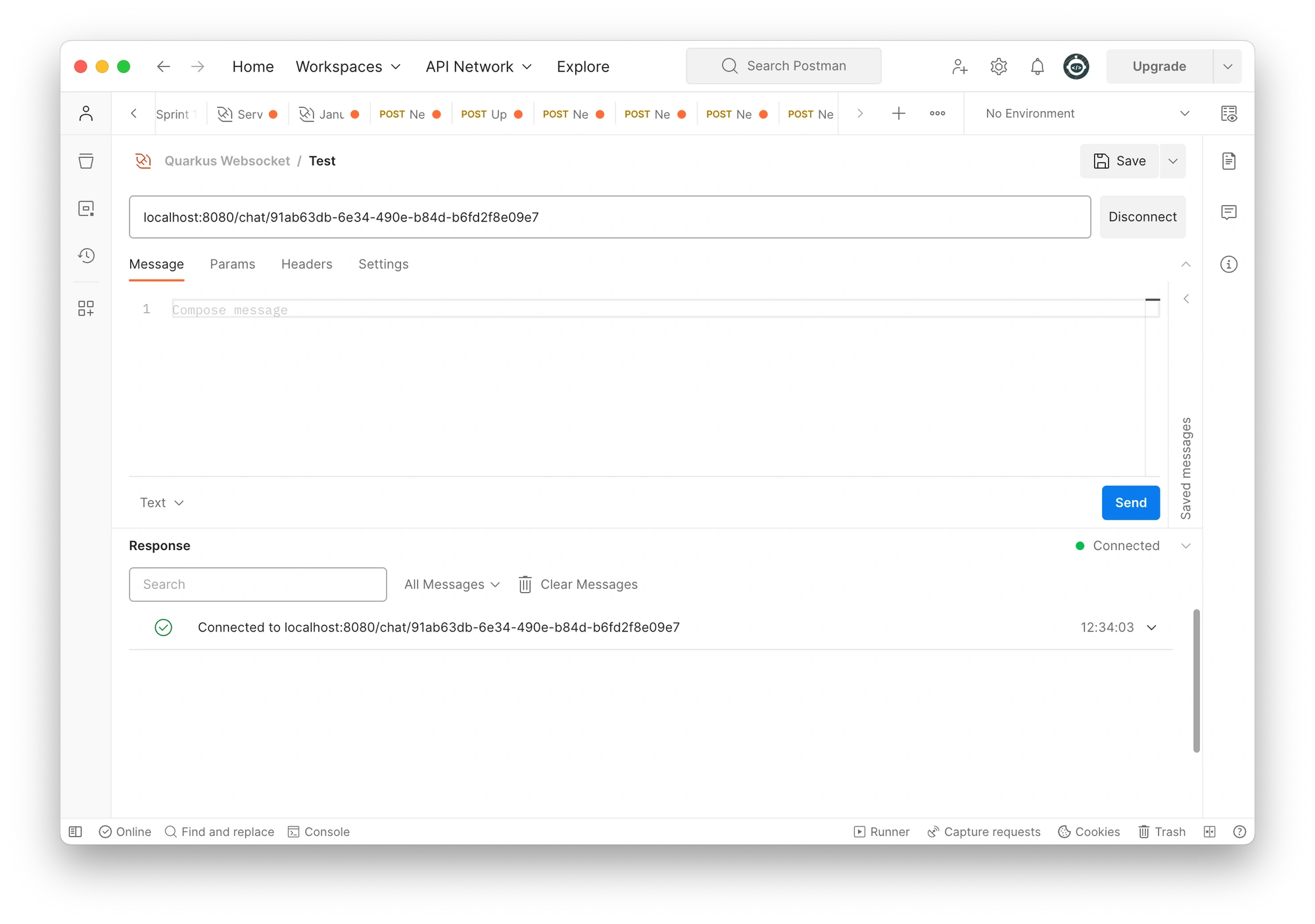Viewport: 1315px width, 924px height.
Task: Switch to the Settings tab
Action: pyautogui.click(x=383, y=264)
